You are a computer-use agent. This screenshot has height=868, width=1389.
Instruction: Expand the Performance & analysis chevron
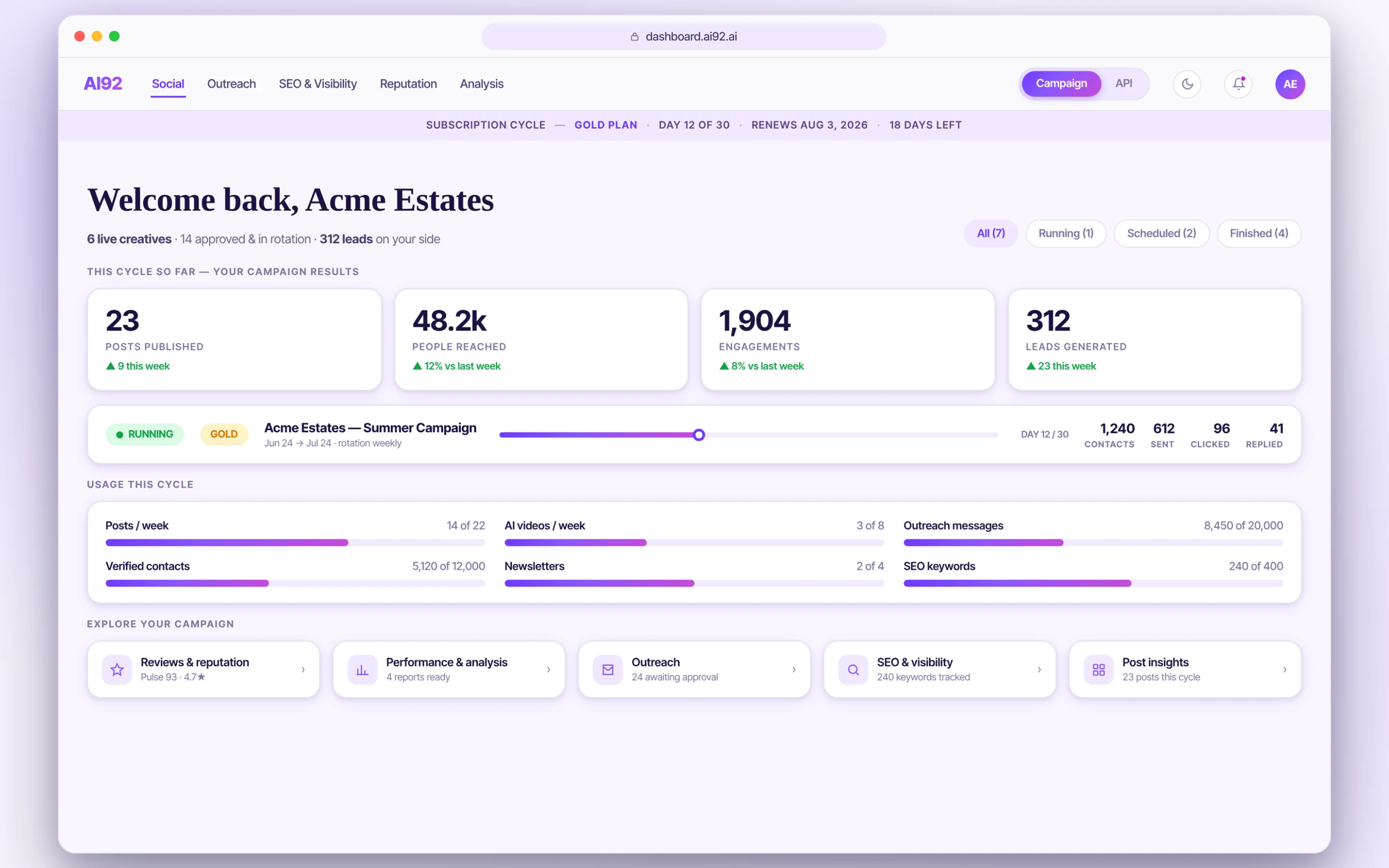(549, 669)
